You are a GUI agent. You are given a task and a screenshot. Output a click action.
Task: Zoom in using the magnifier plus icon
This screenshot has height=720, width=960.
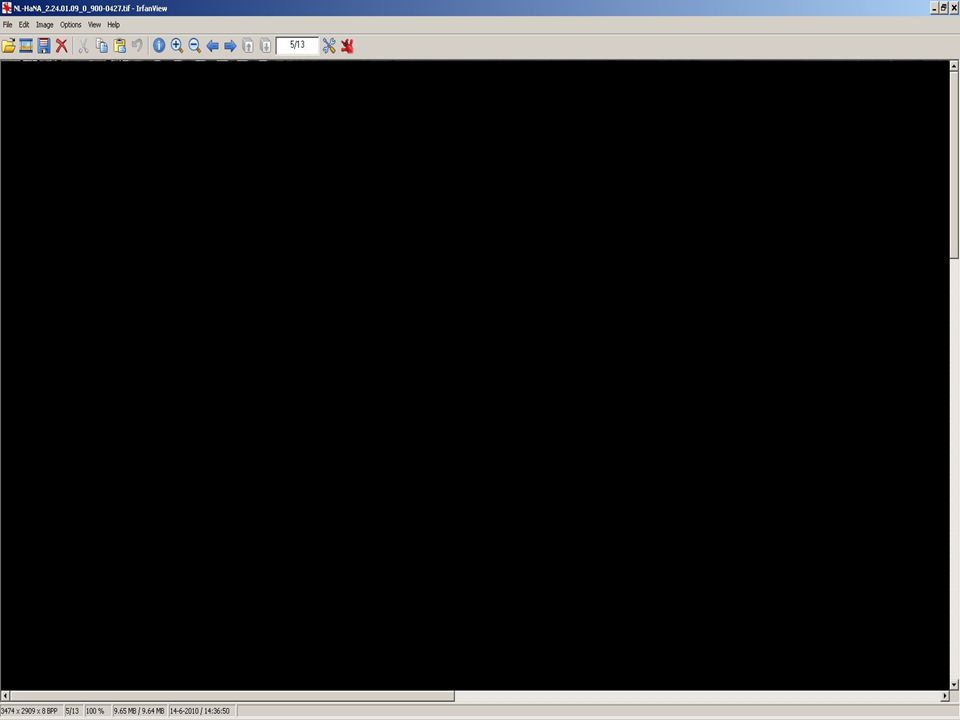click(x=177, y=46)
